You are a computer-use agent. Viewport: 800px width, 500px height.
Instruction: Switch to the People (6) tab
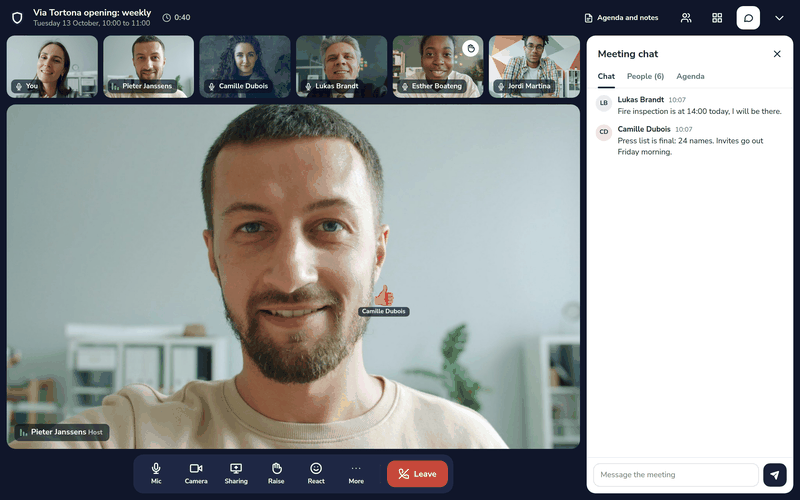pyautogui.click(x=645, y=77)
